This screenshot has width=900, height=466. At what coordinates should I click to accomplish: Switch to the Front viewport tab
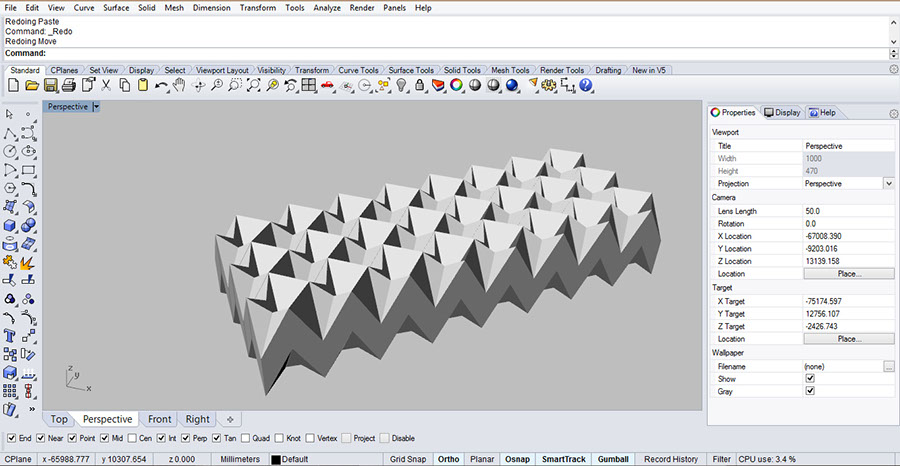click(160, 419)
